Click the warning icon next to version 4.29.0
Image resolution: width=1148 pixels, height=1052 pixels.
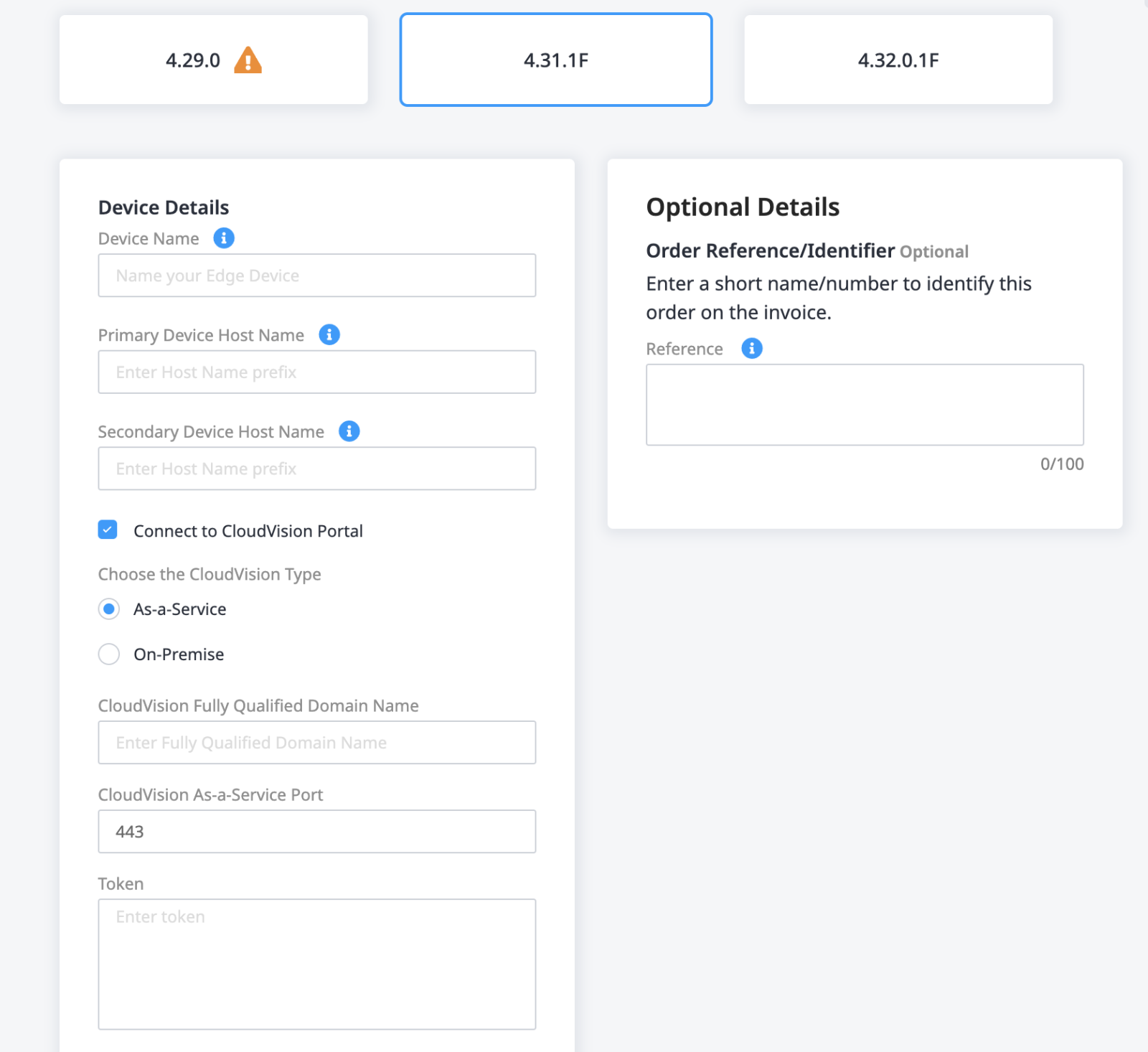[248, 60]
